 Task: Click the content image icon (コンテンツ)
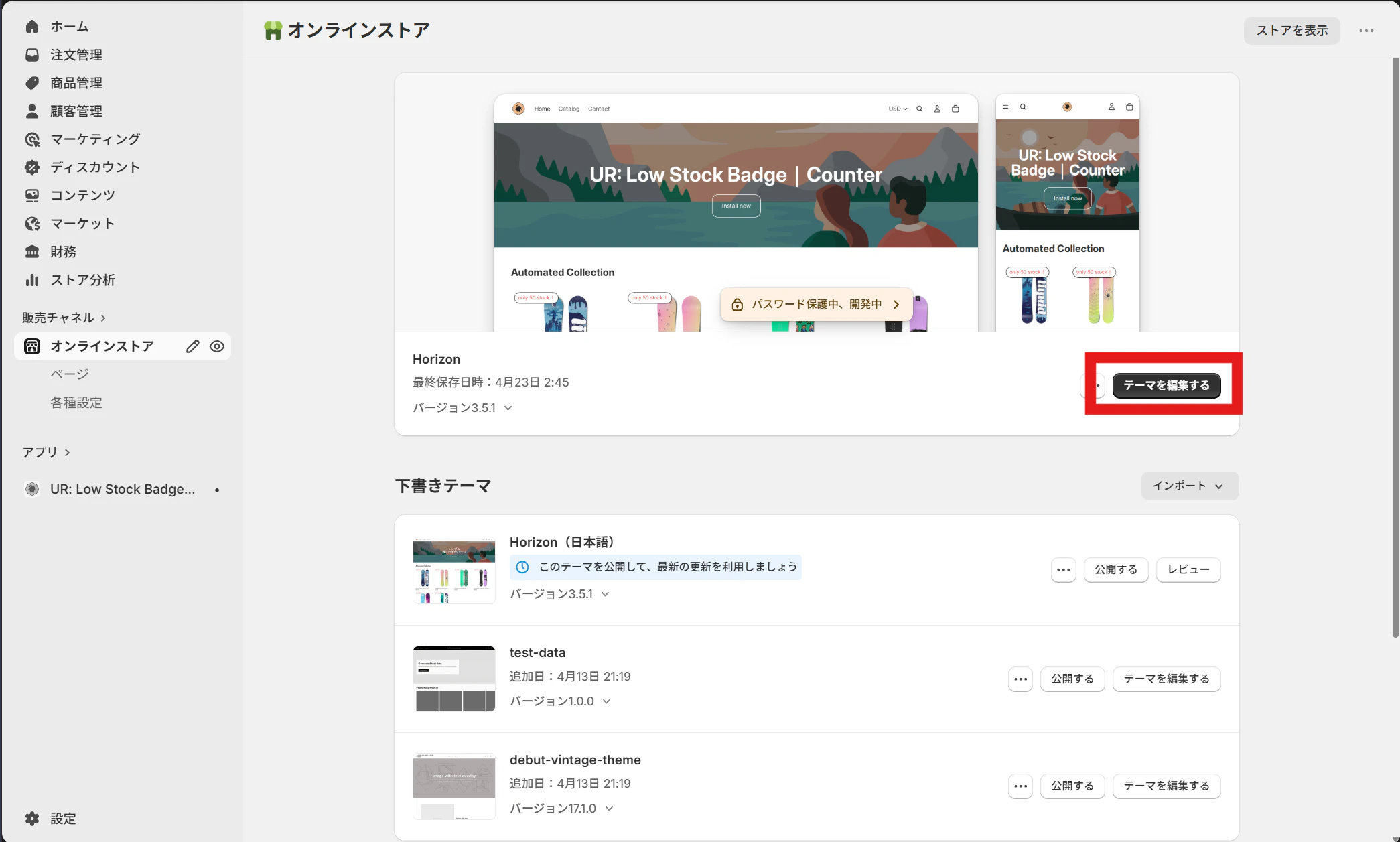pyautogui.click(x=31, y=196)
